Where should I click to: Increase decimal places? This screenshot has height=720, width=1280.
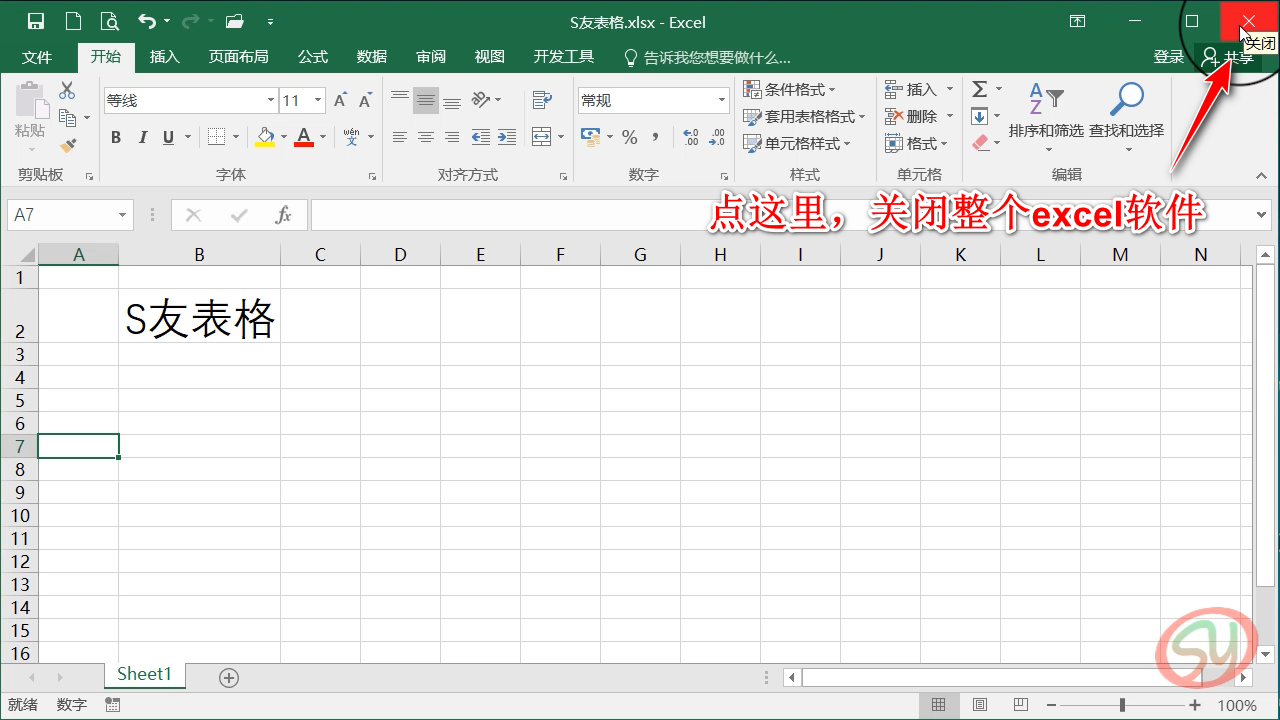(691, 138)
